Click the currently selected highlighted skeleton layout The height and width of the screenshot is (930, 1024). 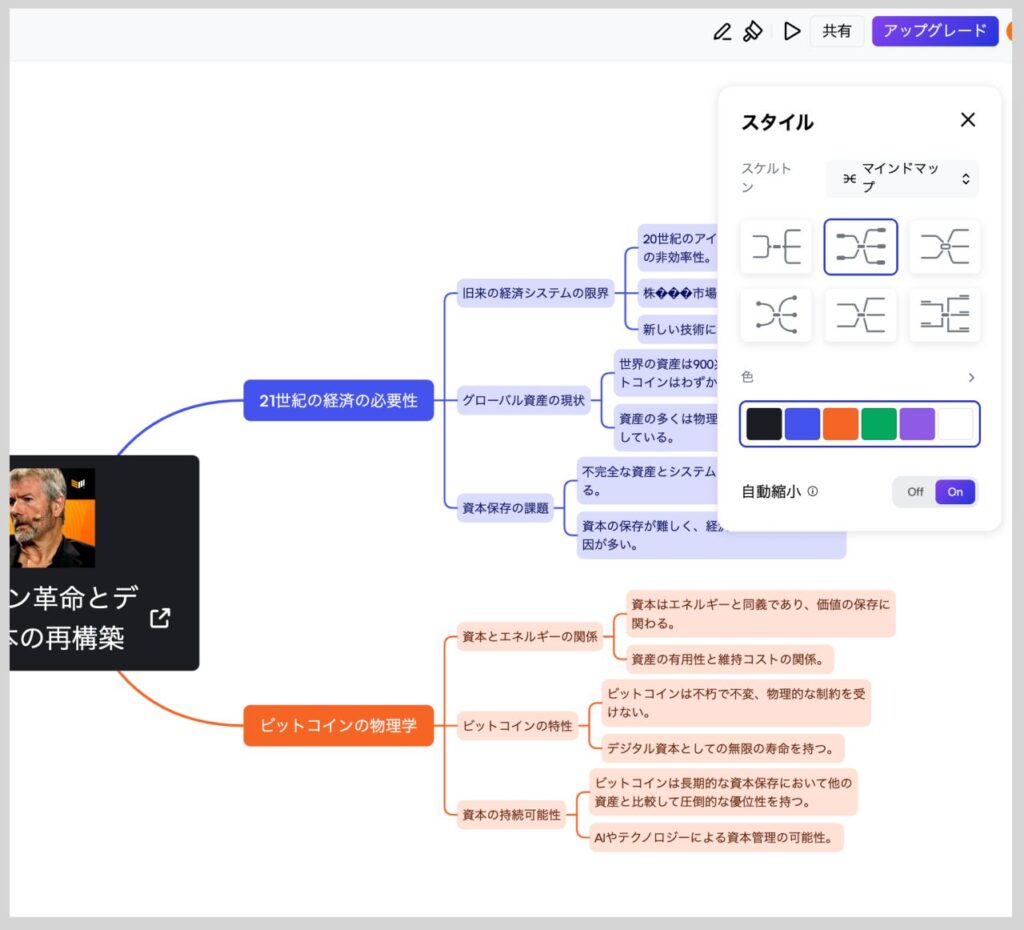[x=861, y=247]
